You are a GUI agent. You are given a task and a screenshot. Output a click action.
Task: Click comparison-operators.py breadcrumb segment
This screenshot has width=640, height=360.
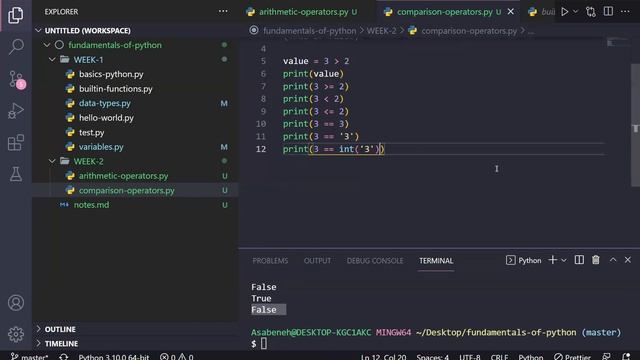point(469,31)
